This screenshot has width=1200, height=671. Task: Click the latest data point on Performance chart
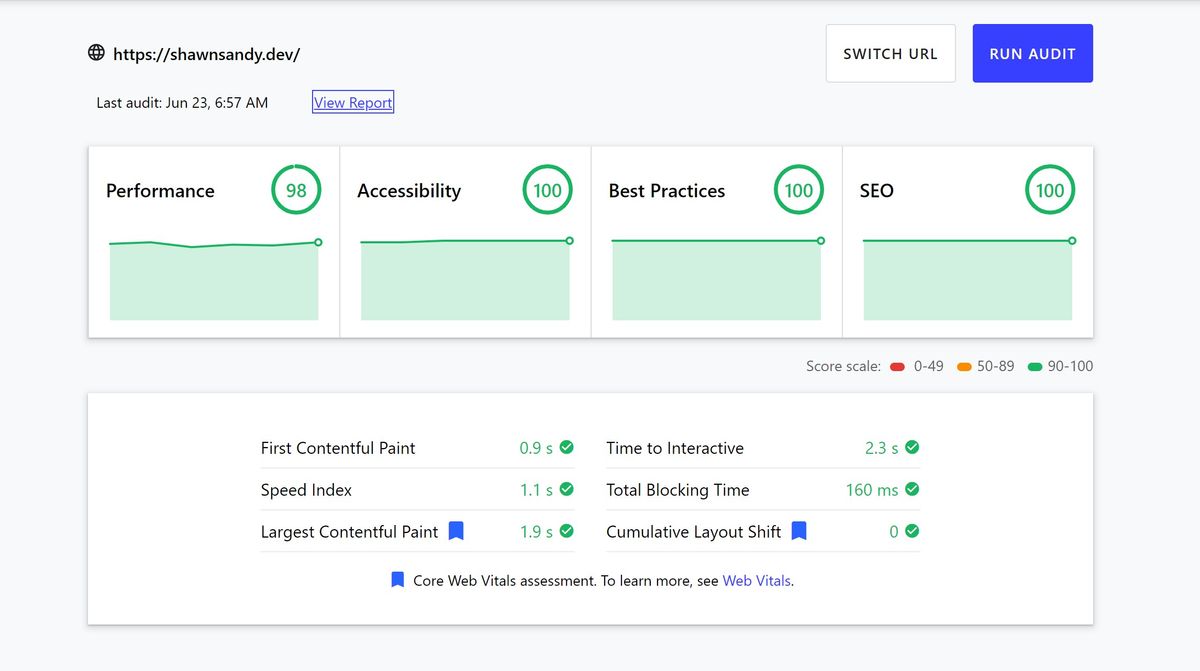[318, 242]
